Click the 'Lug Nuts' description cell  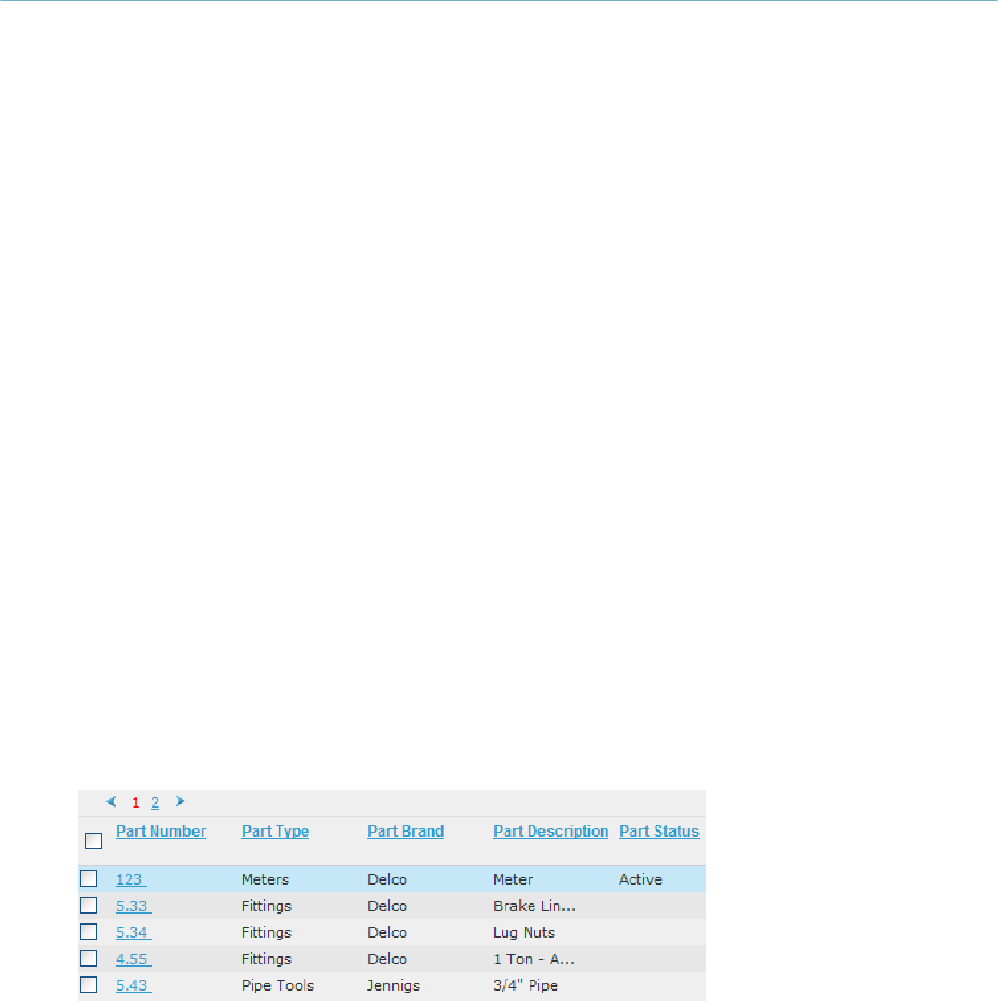click(x=524, y=933)
